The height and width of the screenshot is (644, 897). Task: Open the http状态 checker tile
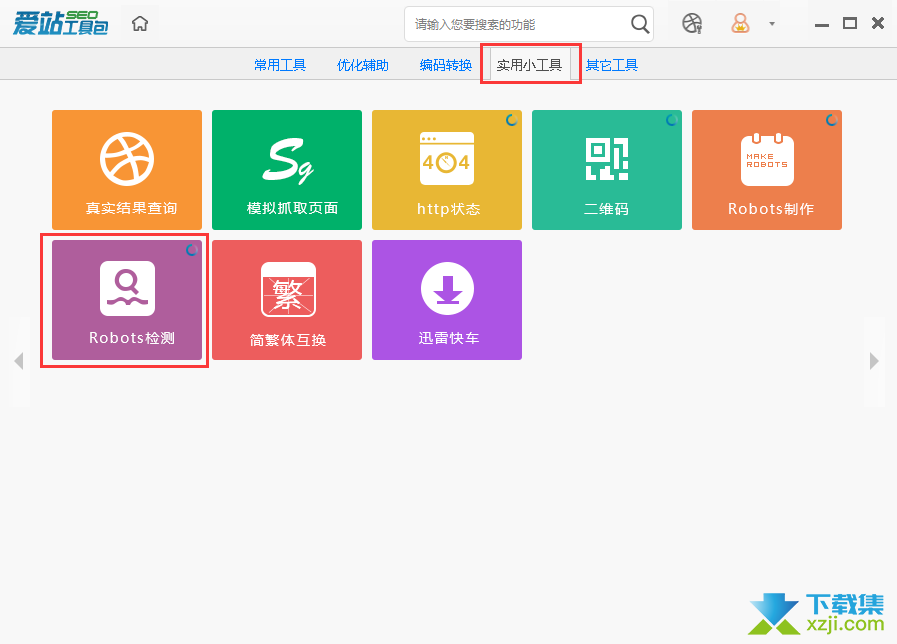[x=447, y=170]
